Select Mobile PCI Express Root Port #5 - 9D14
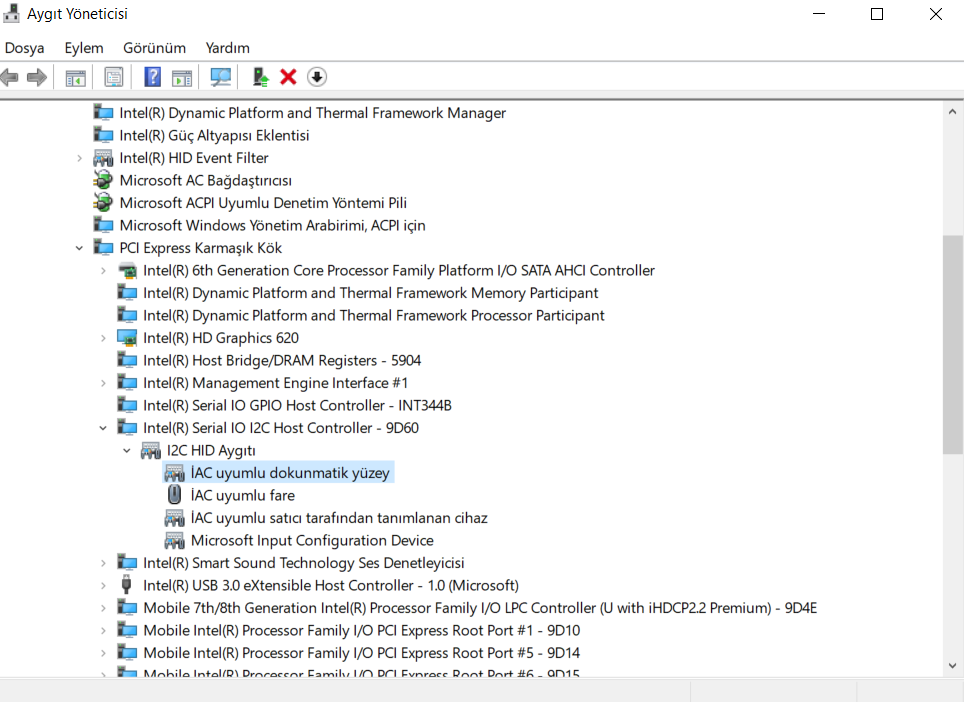Screen dimensions: 964x702 (362, 653)
